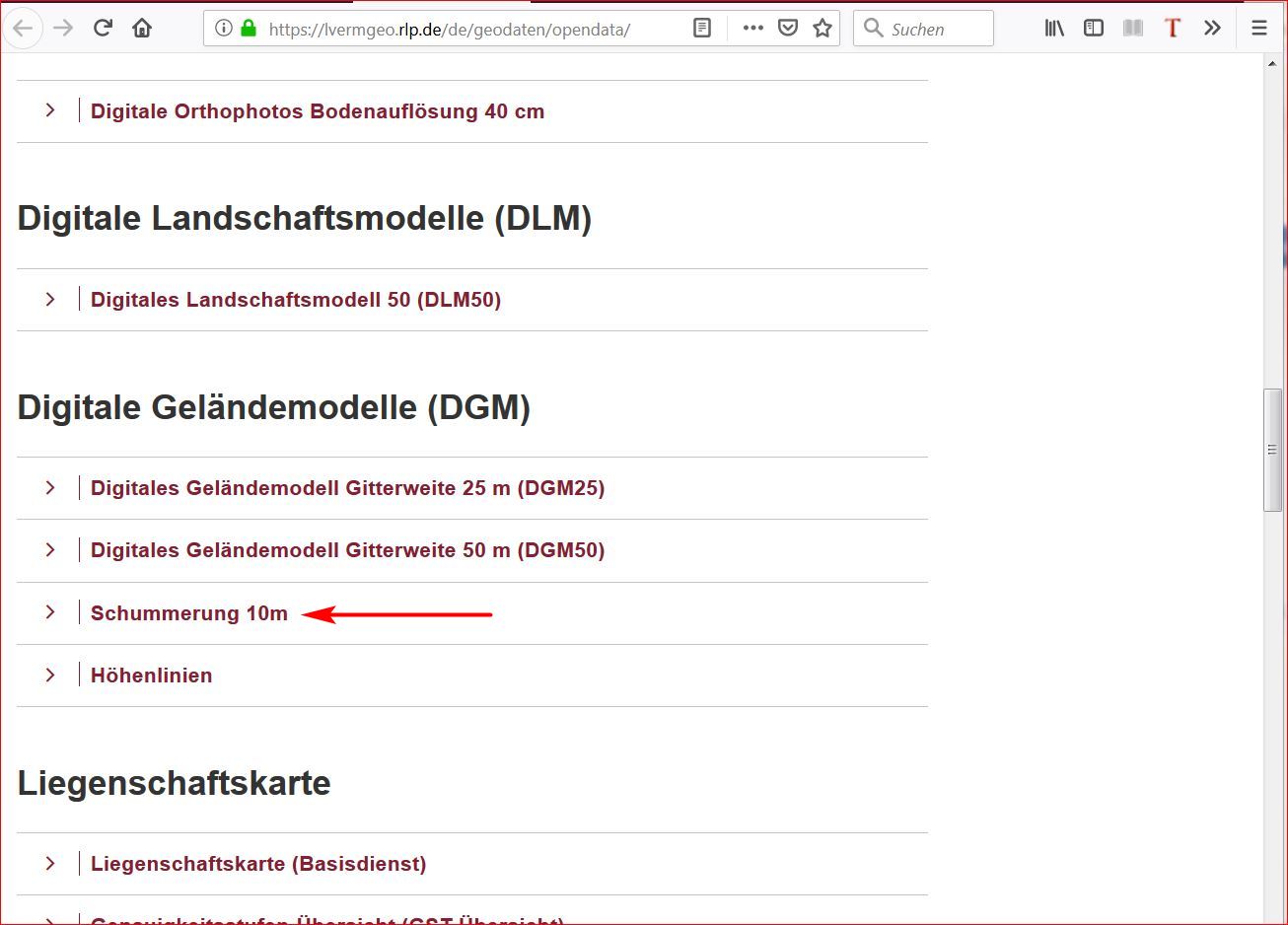Save page to Pocket
This screenshot has height=925, width=1288.
(788, 29)
